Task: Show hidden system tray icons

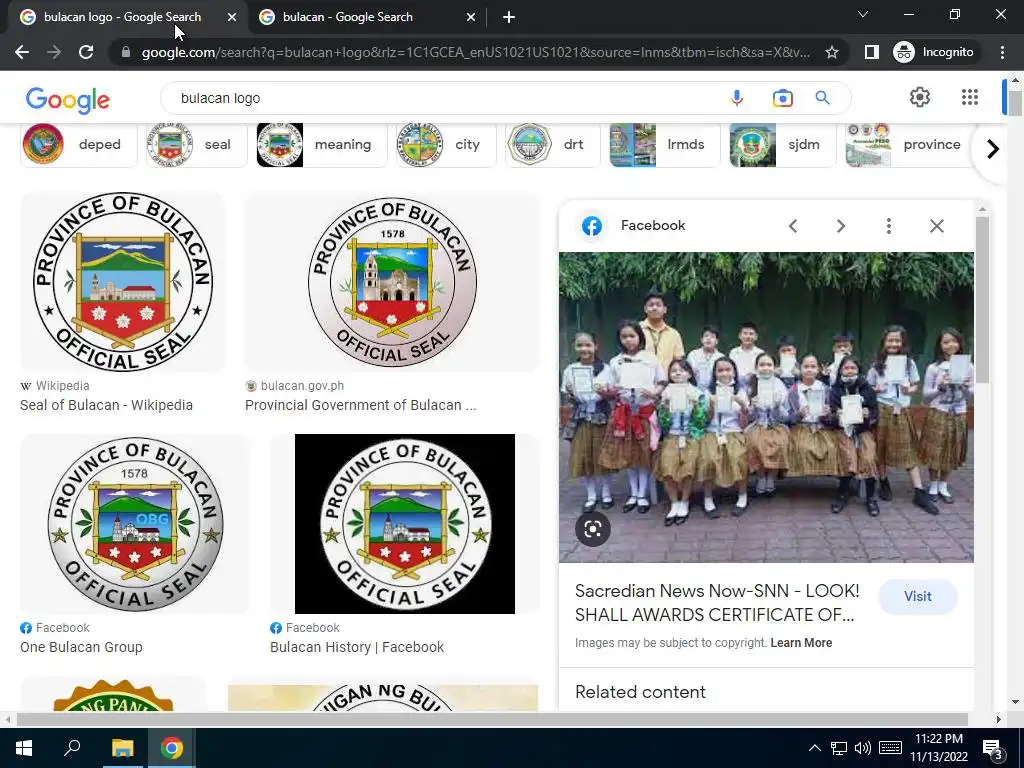Action: click(x=814, y=748)
